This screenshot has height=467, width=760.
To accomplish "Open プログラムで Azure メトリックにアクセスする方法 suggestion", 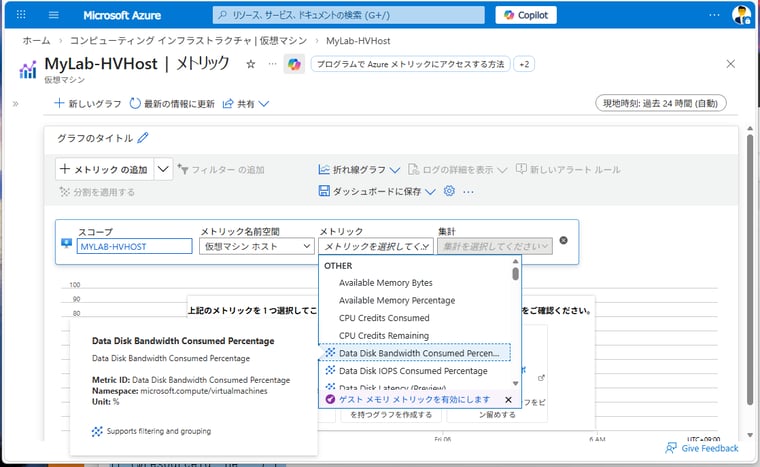I will pyautogui.click(x=411, y=64).
